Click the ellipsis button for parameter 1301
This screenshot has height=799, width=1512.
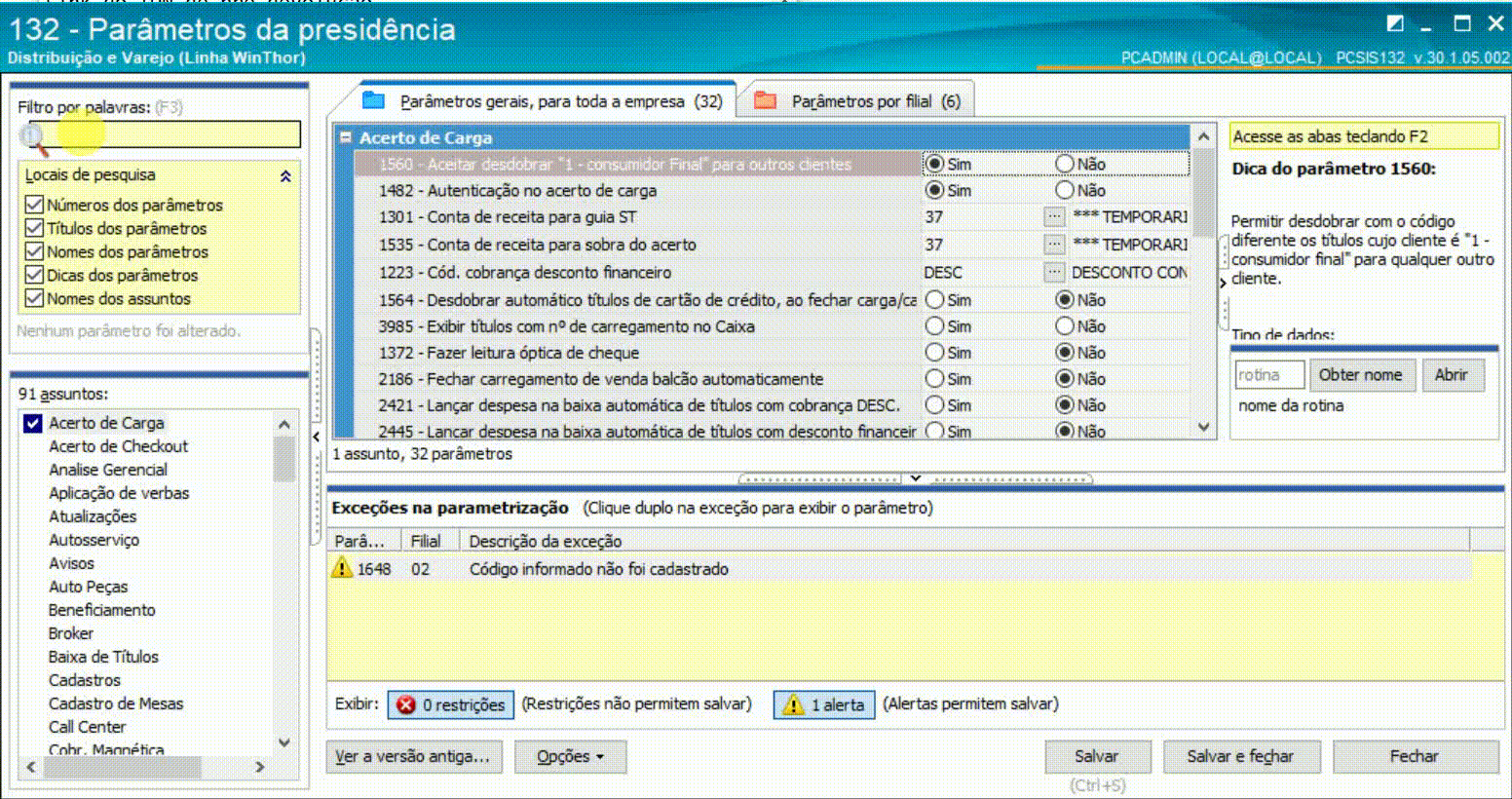pos(1054,217)
